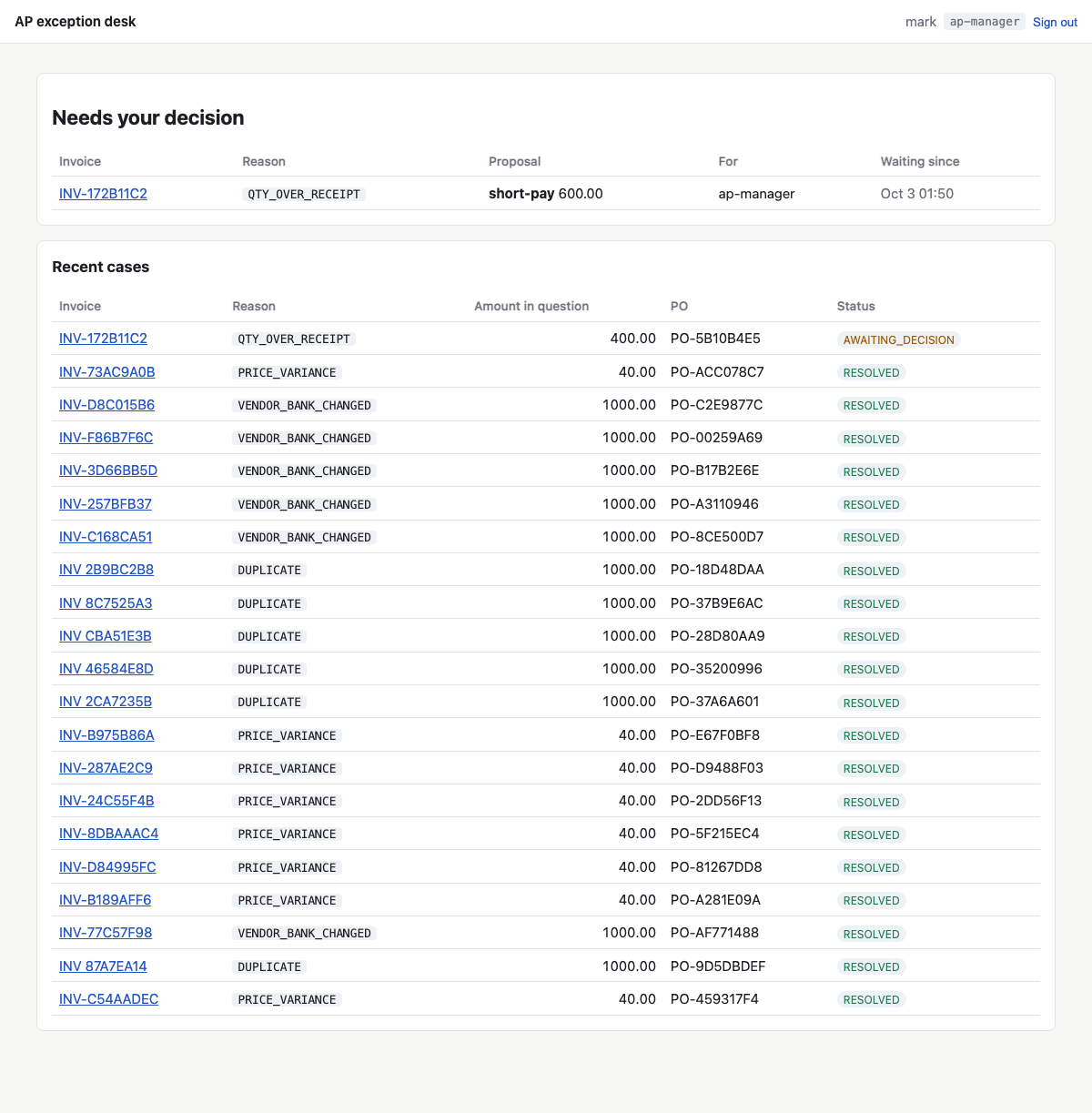Open invoice INV-B189AFF6
This screenshot has width=1092, height=1113.
pos(106,900)
